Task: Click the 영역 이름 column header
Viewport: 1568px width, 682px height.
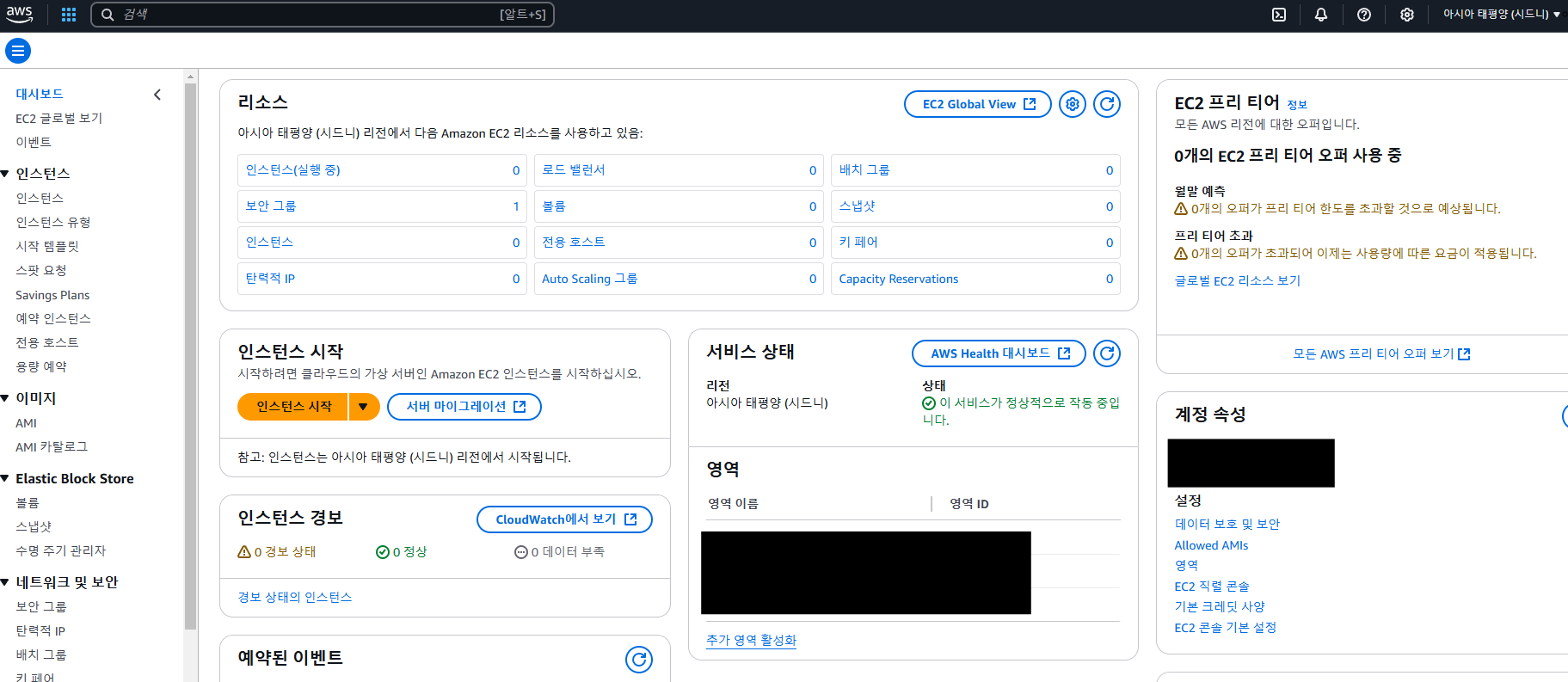Action: [x=734, y=504]
